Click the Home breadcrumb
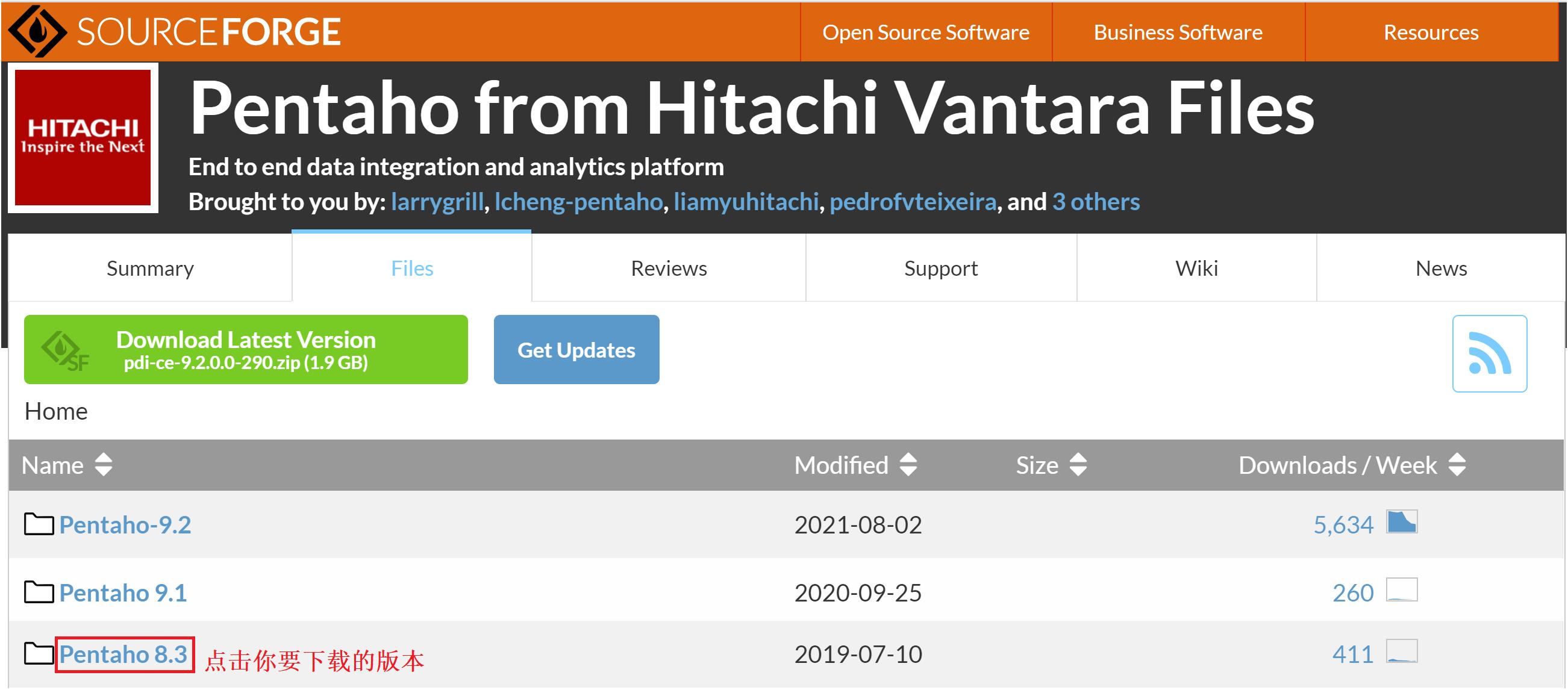 [x=56, y=411]
